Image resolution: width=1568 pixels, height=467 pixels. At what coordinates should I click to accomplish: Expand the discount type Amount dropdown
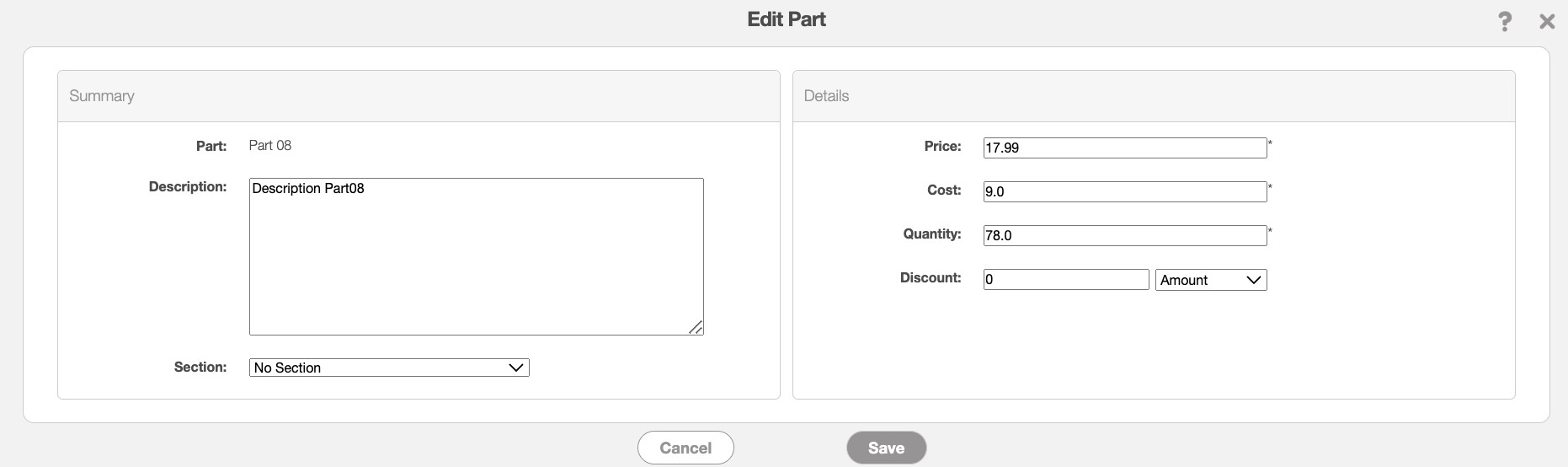click(x=1211, y=280)
